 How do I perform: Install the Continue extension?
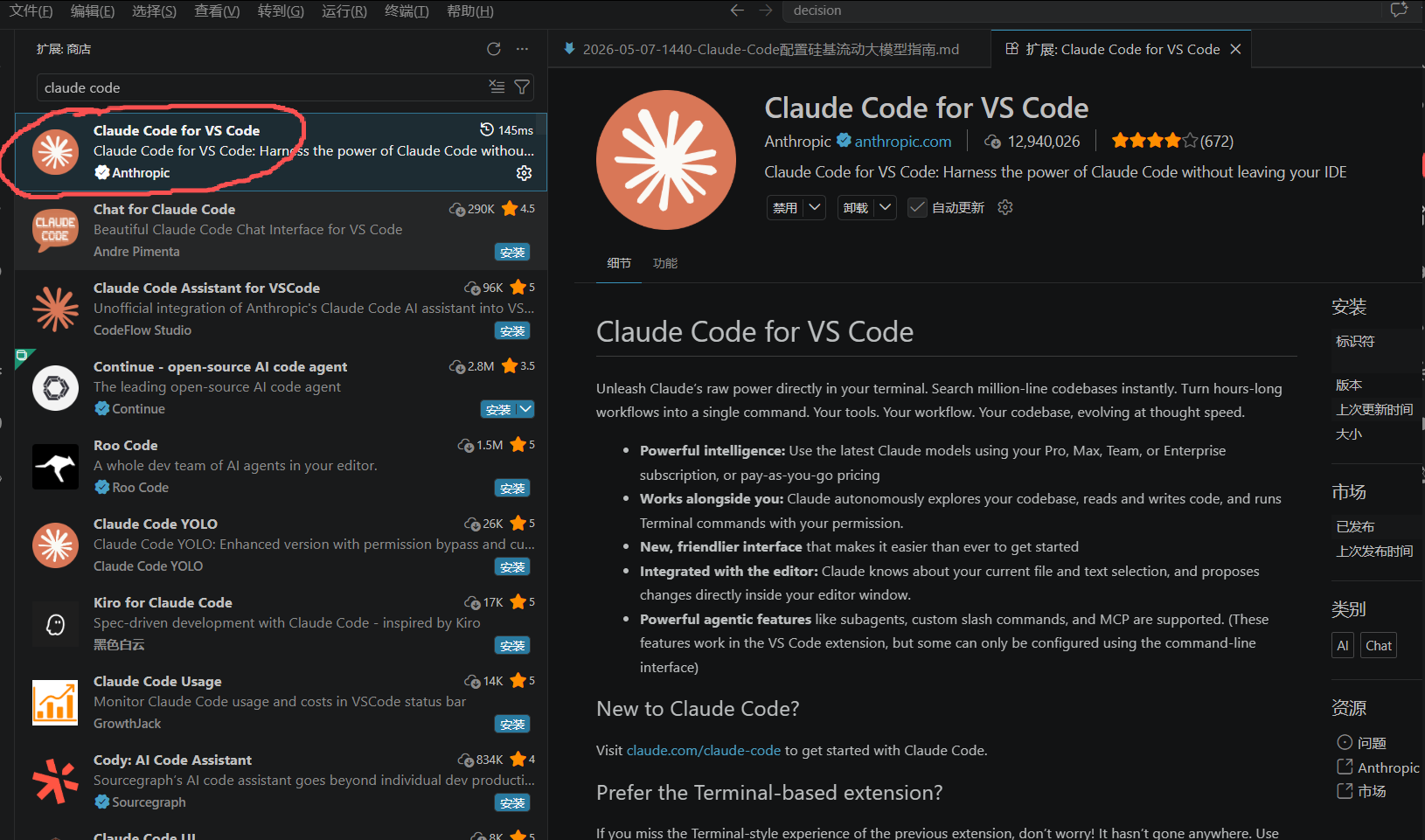click(x=498, y=409)
